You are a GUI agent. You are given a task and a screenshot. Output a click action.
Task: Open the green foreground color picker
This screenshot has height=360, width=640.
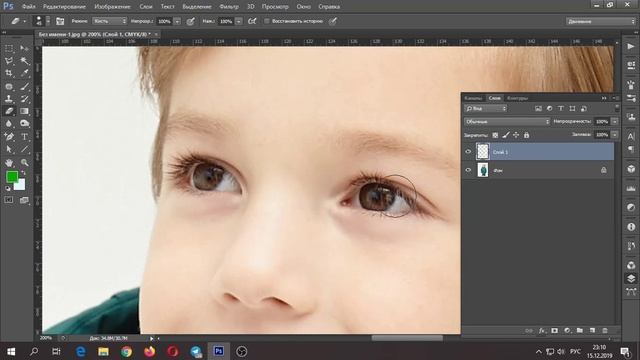coord(12,177)
